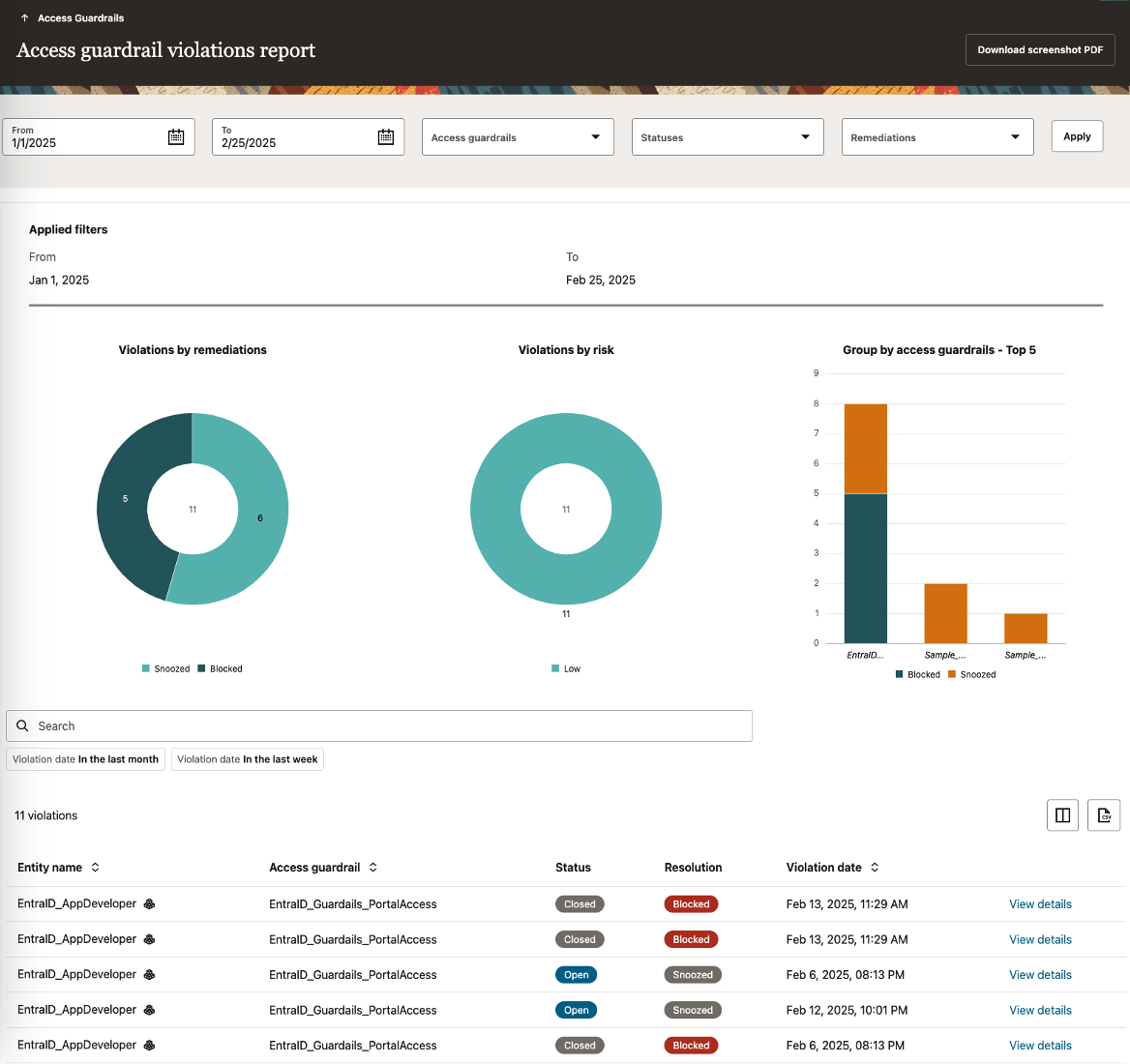The height and width of the screenshot is (1064, 1130).
Task: Open the table column manager icon
Action: point(1062,814)
